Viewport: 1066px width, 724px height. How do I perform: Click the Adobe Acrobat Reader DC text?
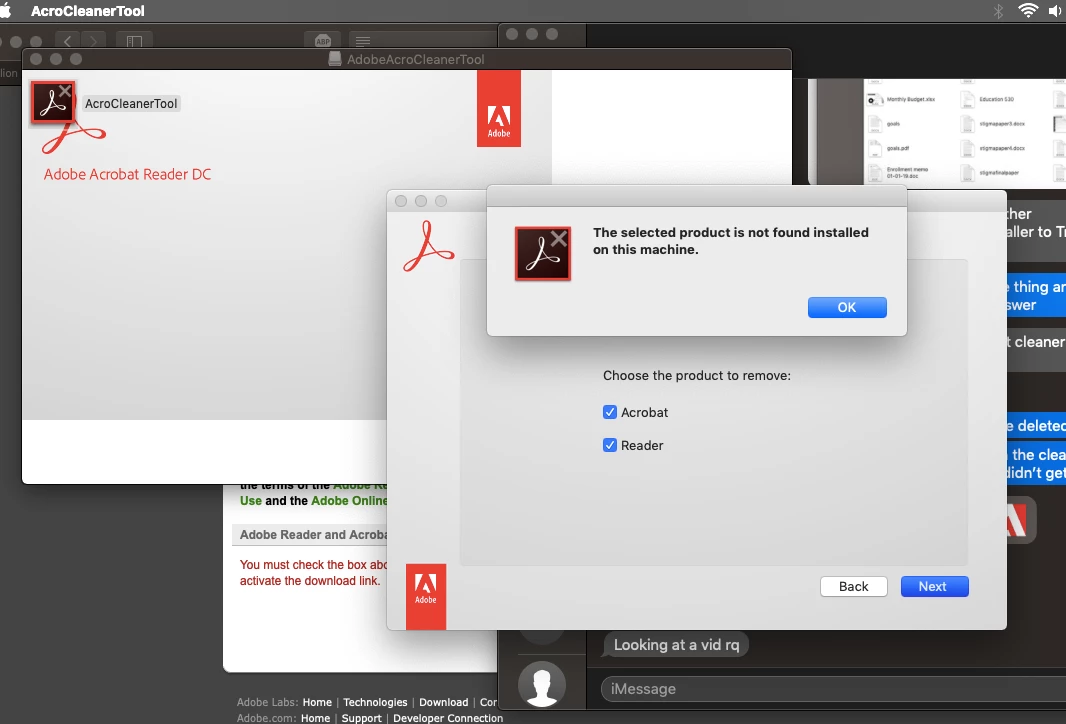tap(127, 174)
